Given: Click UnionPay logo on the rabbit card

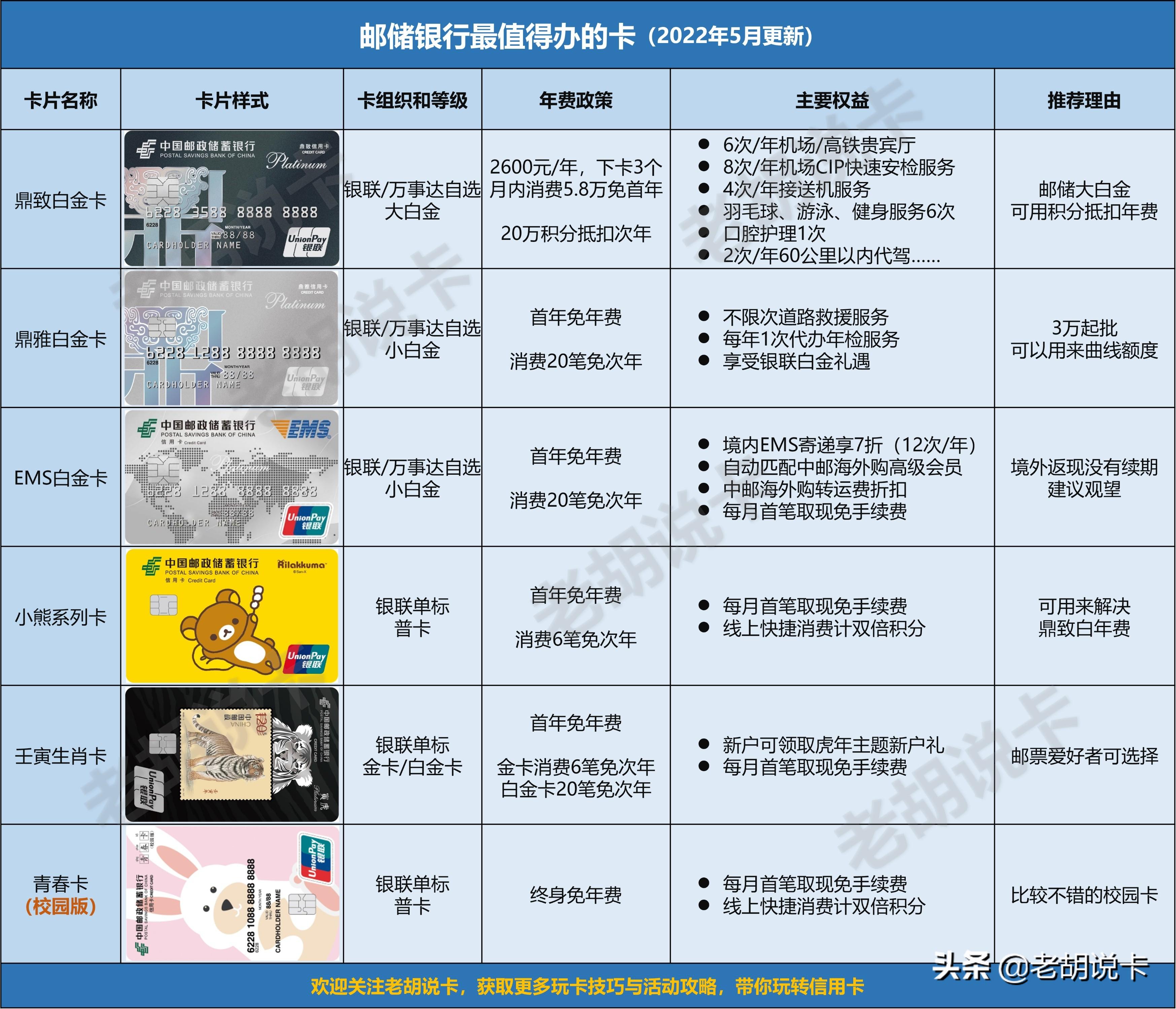Looking at the screenshot, I should 316,859.
